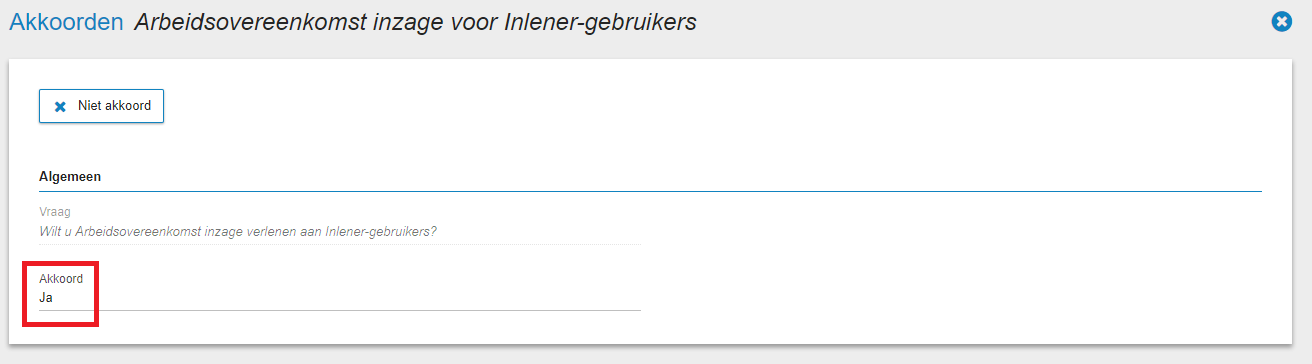
Task: Click the Ja value under Akkoord
Action: pos(46,297)
